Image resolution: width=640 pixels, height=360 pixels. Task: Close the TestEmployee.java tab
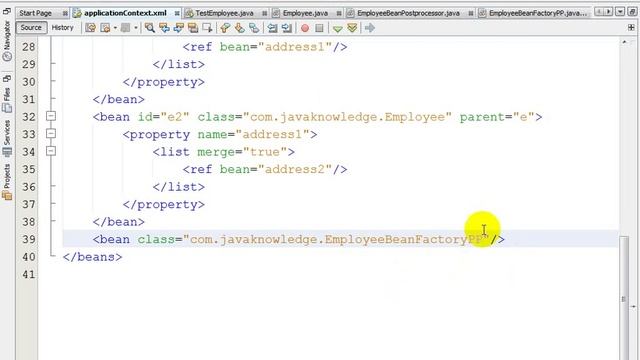click(x=264, y=13)
